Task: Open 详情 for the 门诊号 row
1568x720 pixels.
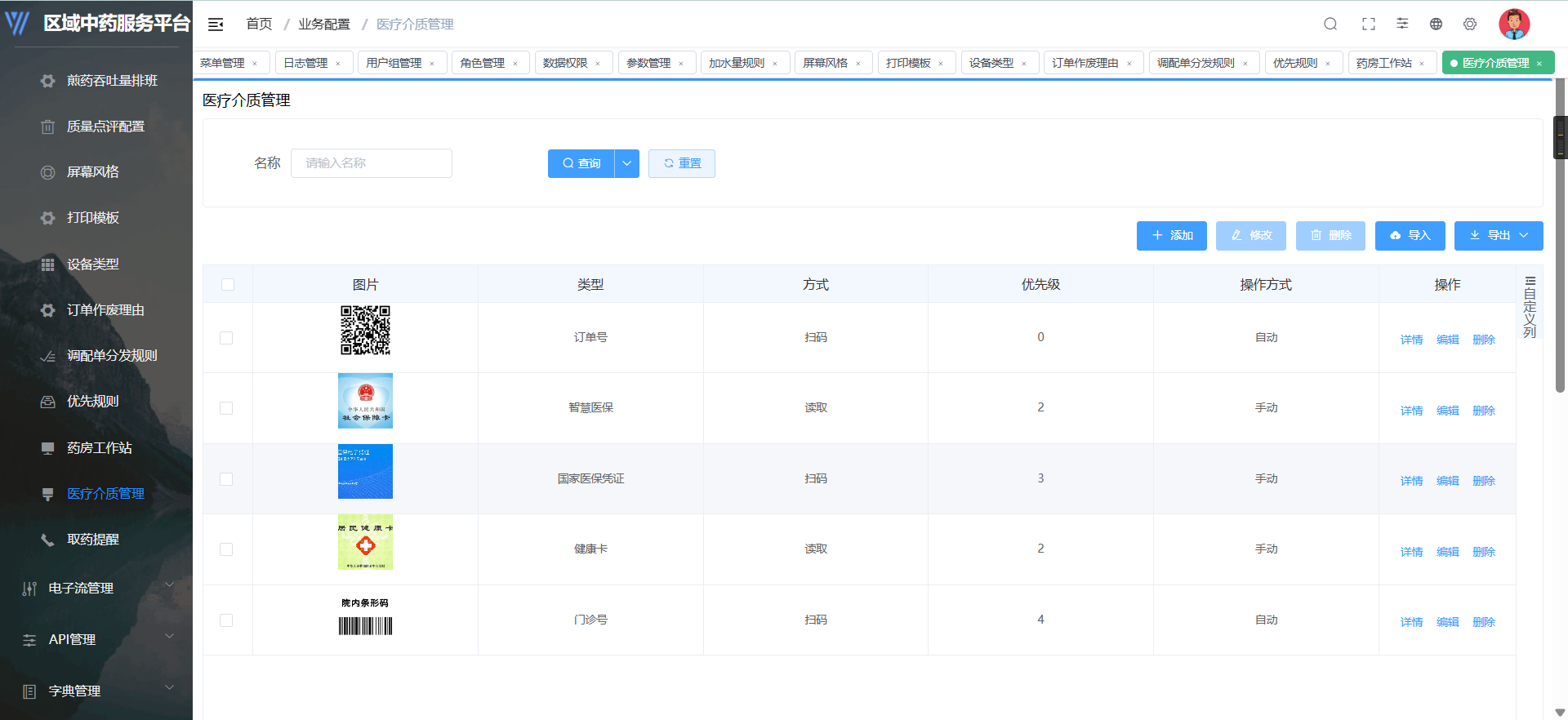Action: tap(1411, 622)
